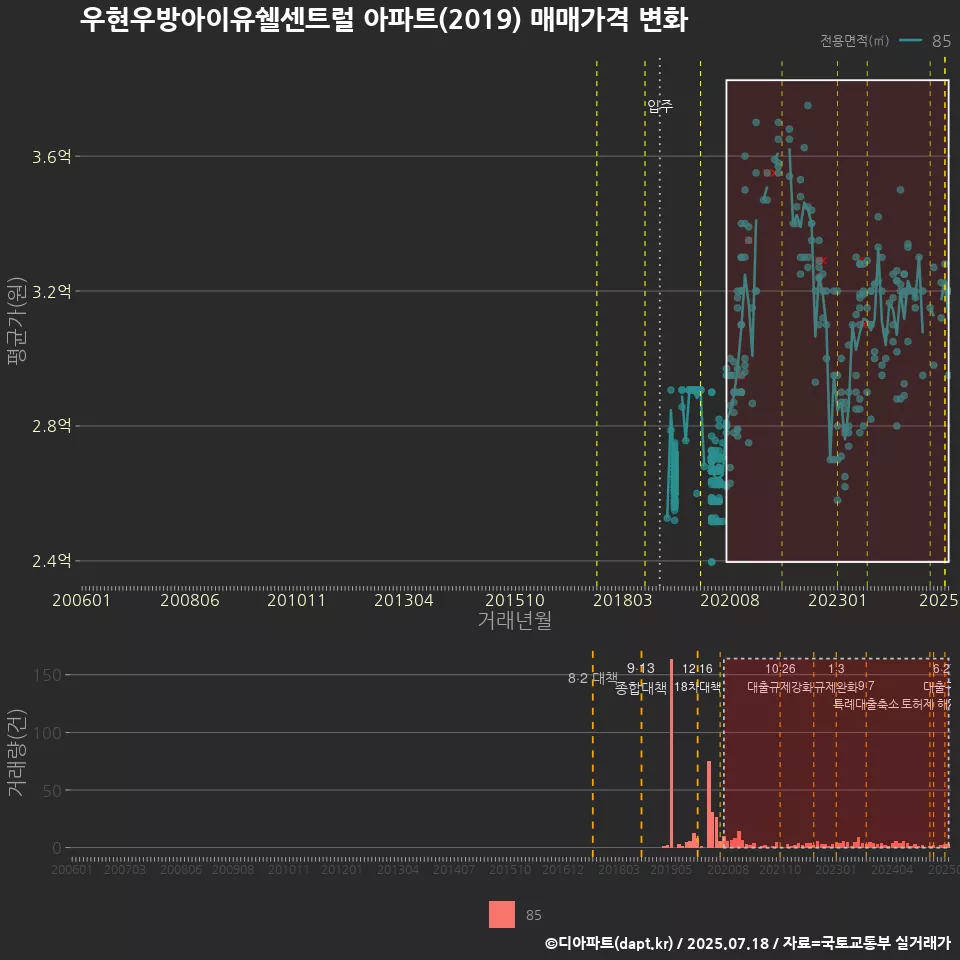Click the teal 85 line swatch in top legend
960x960 pixels.
(910, 40)
